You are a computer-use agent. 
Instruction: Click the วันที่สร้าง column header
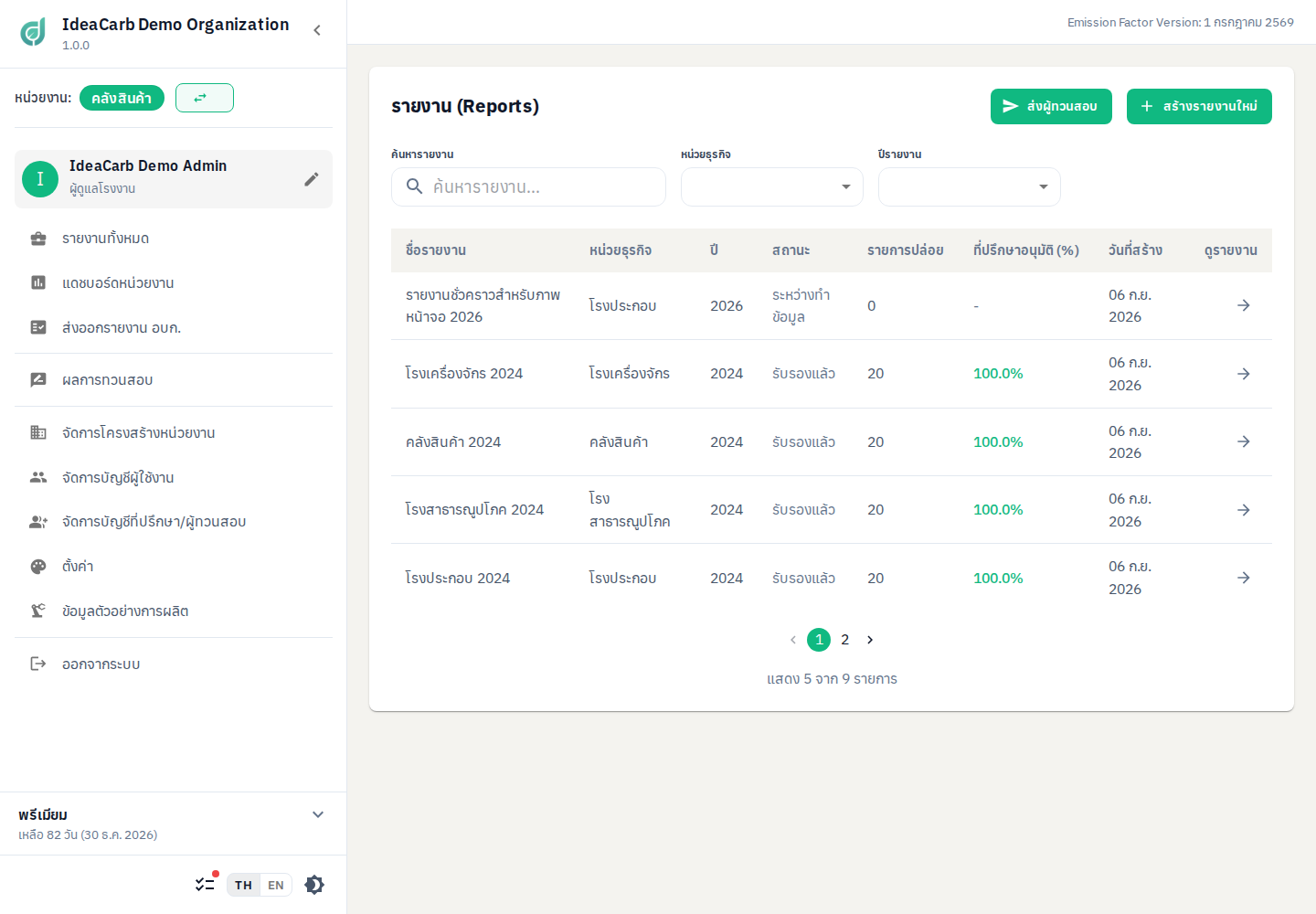[x=1135, y=250]
